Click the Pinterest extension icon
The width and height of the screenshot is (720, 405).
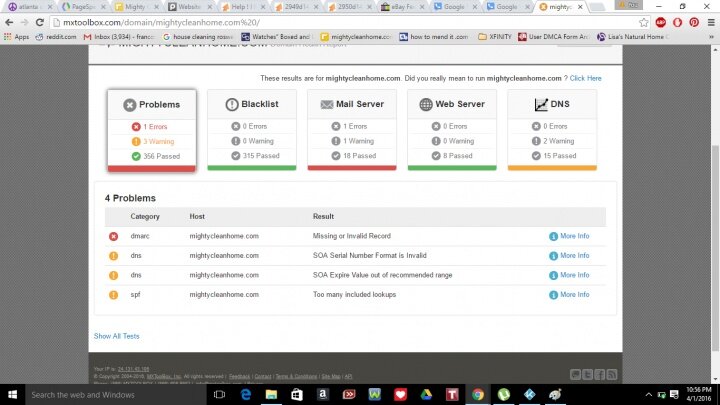point(694,22)
